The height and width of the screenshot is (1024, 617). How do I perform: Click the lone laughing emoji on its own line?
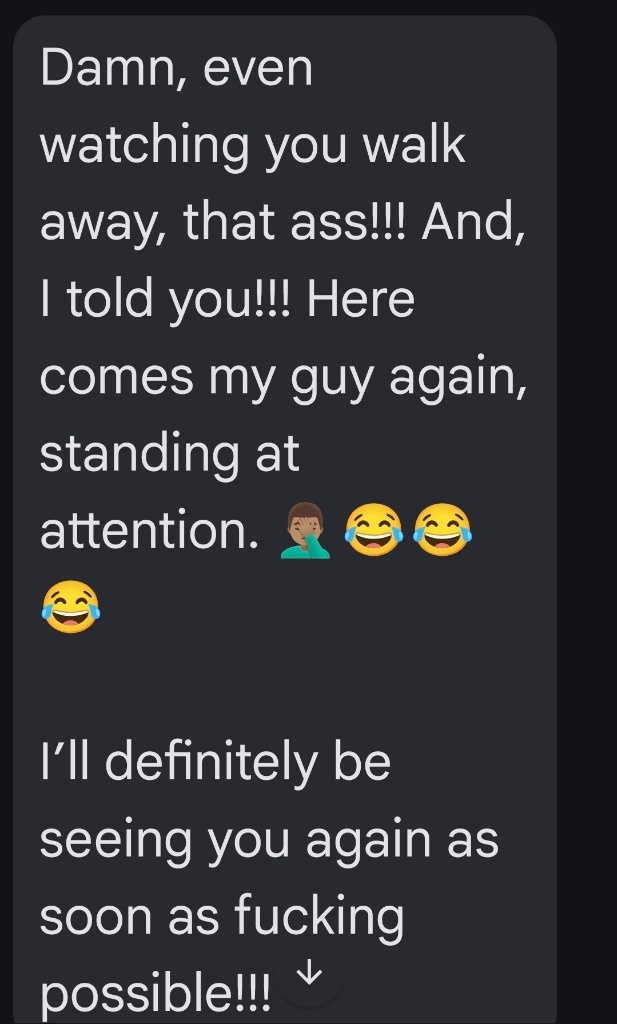(x=71, y=607)
